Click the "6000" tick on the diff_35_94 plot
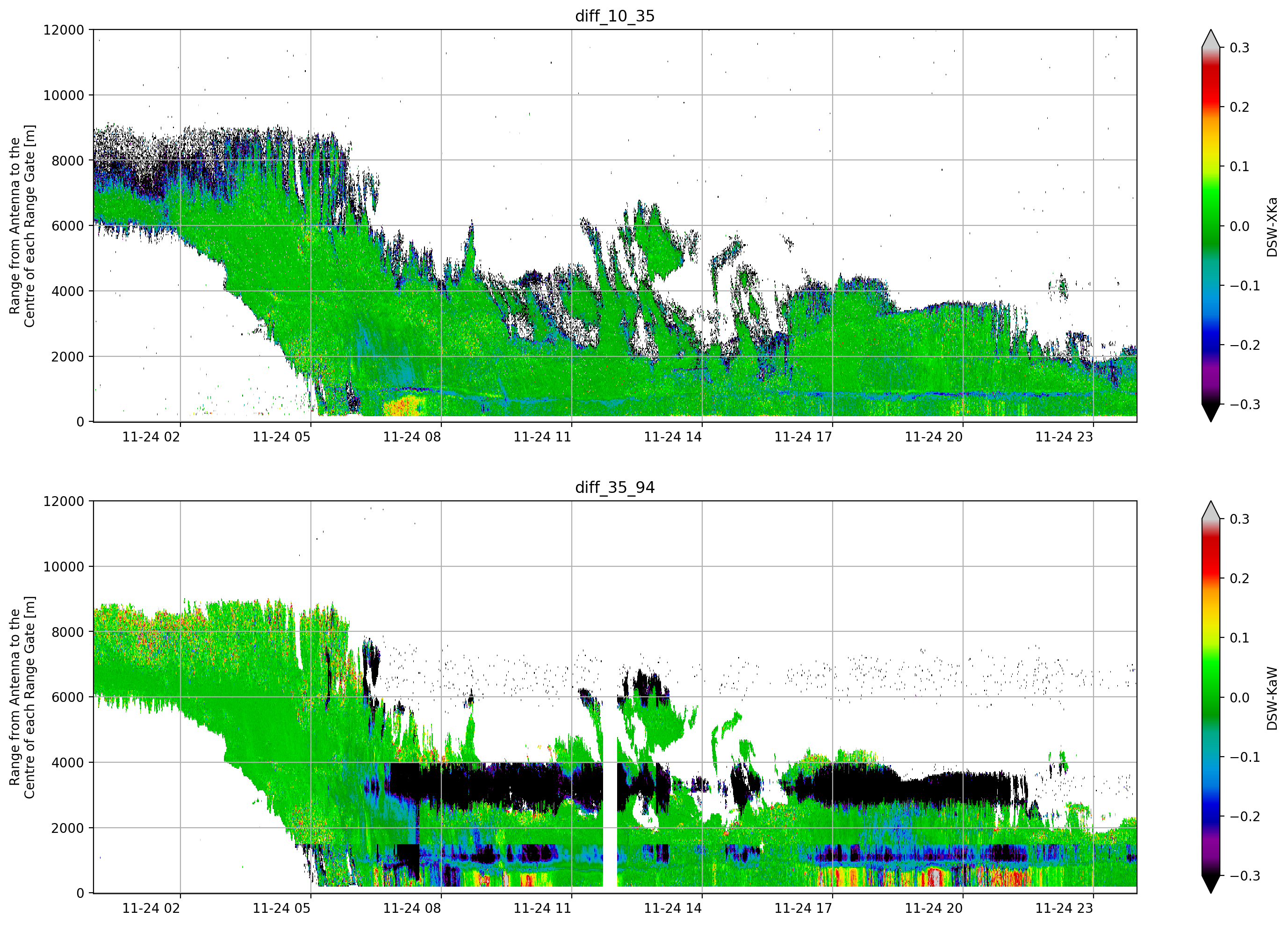Viewport: 1288px width, 925px height. 68,698
